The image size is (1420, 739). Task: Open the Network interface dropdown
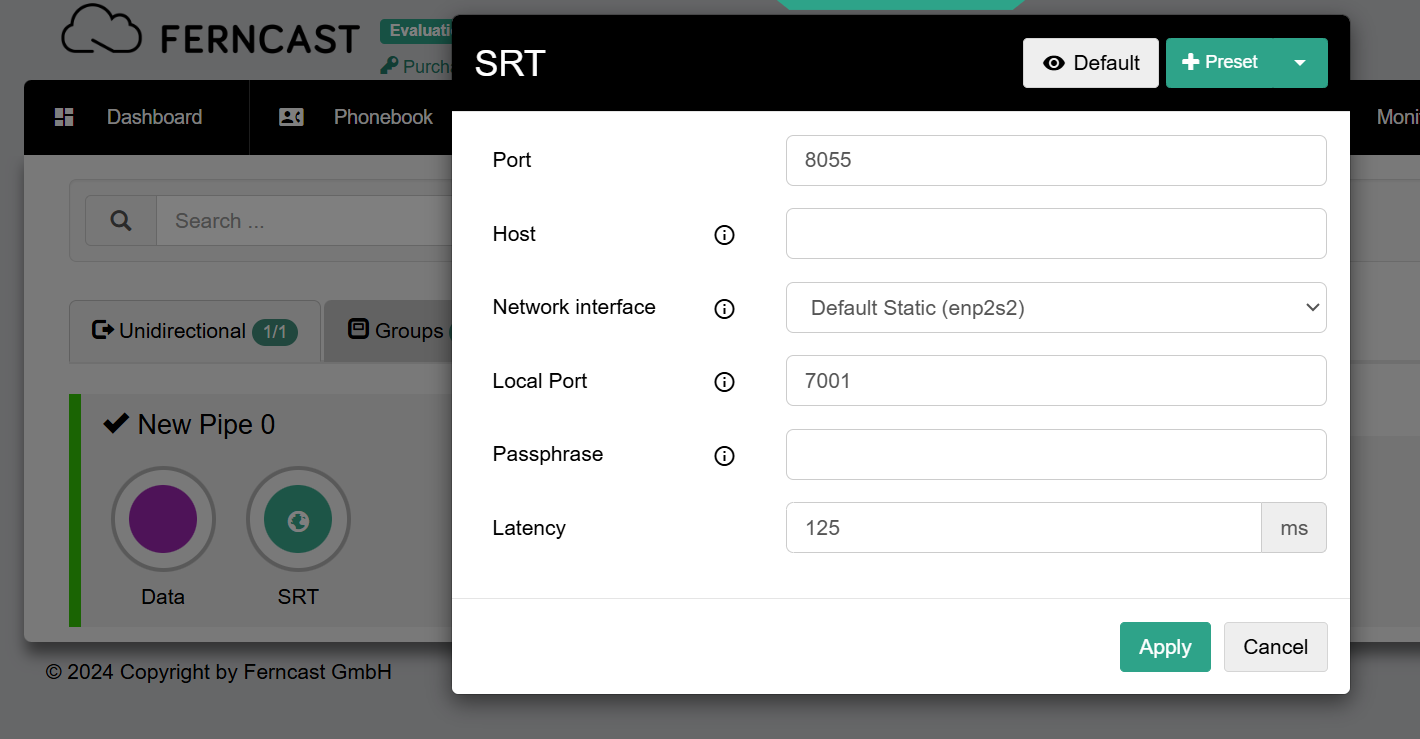(1056, 308)
